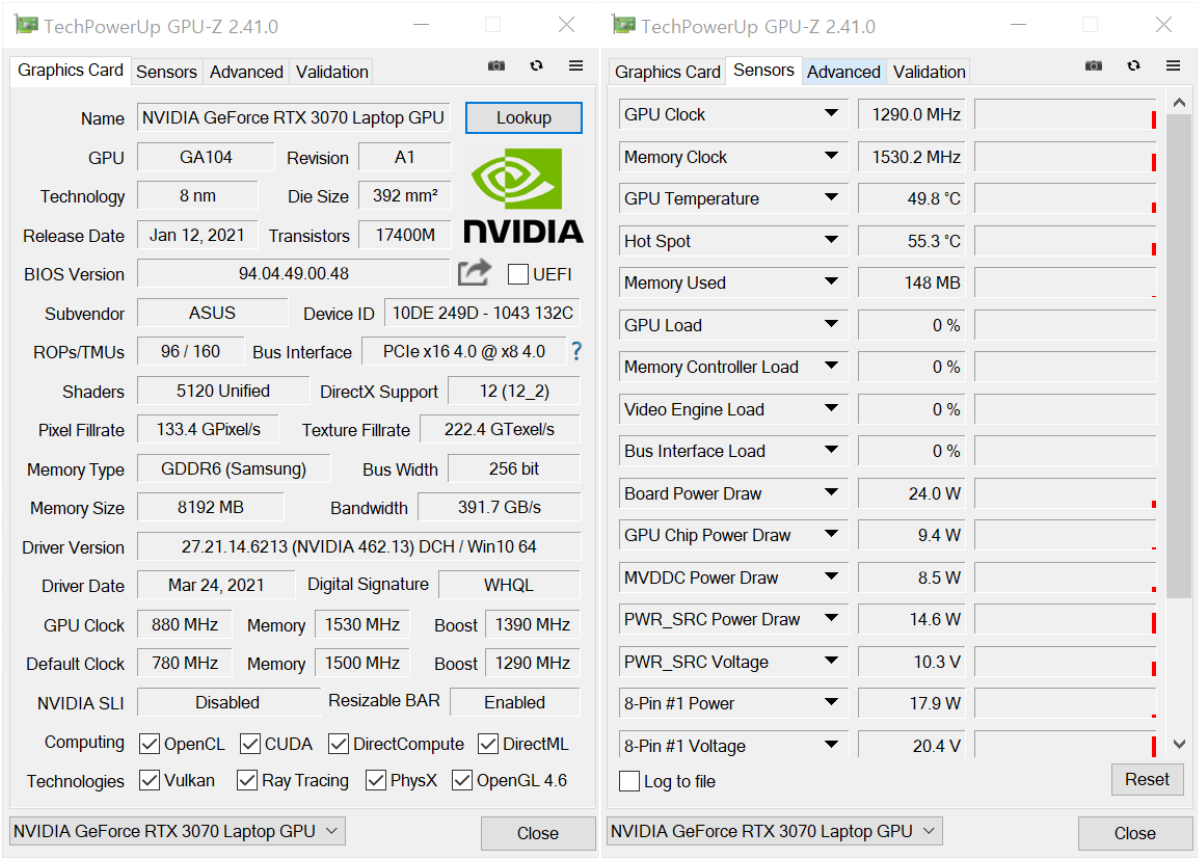Toggle the Vulkan checkbox
This screenshot has width=1200, height=860.
(x=150, y=780)
